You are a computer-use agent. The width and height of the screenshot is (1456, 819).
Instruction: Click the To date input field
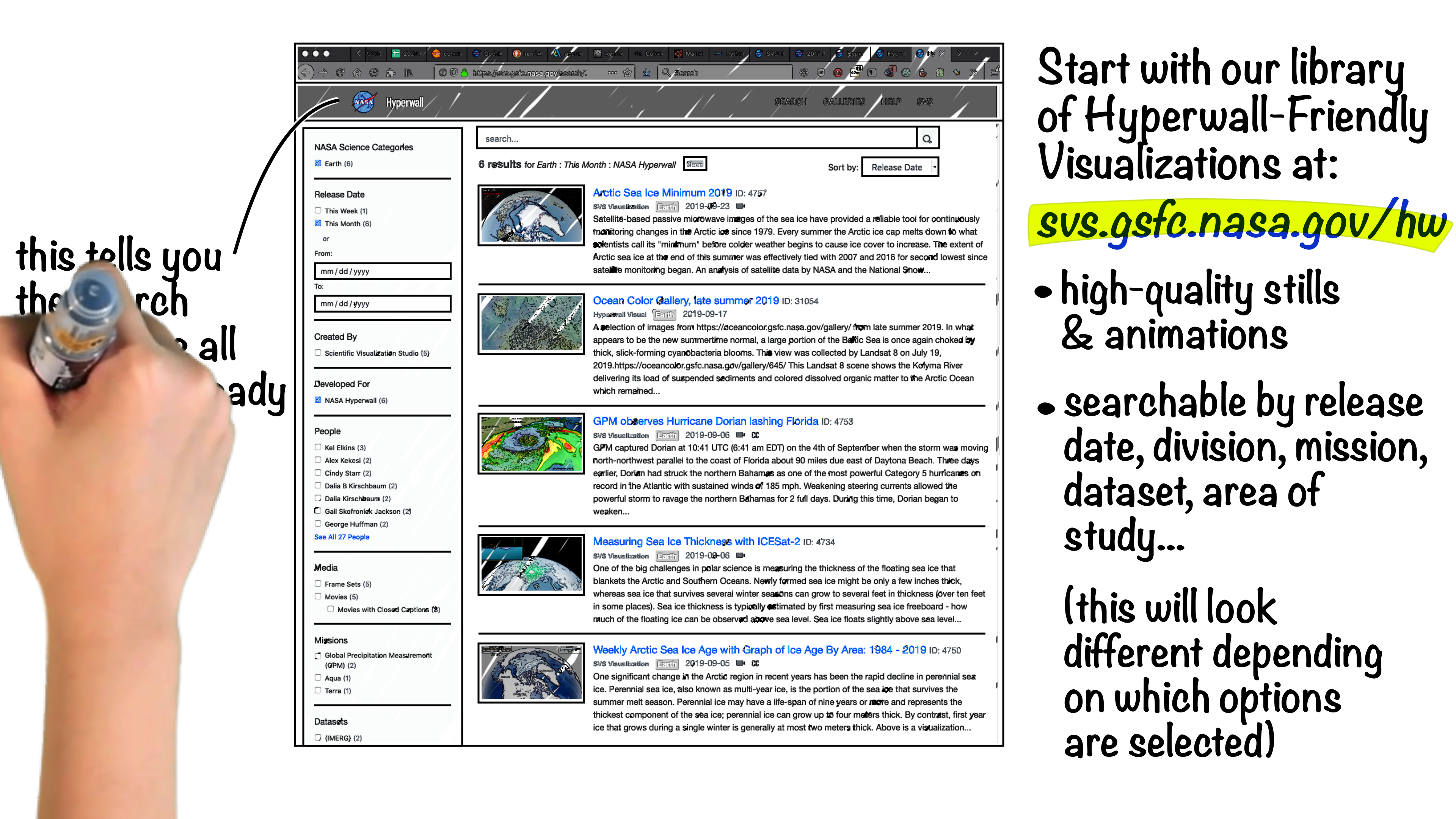click(383, 303)
